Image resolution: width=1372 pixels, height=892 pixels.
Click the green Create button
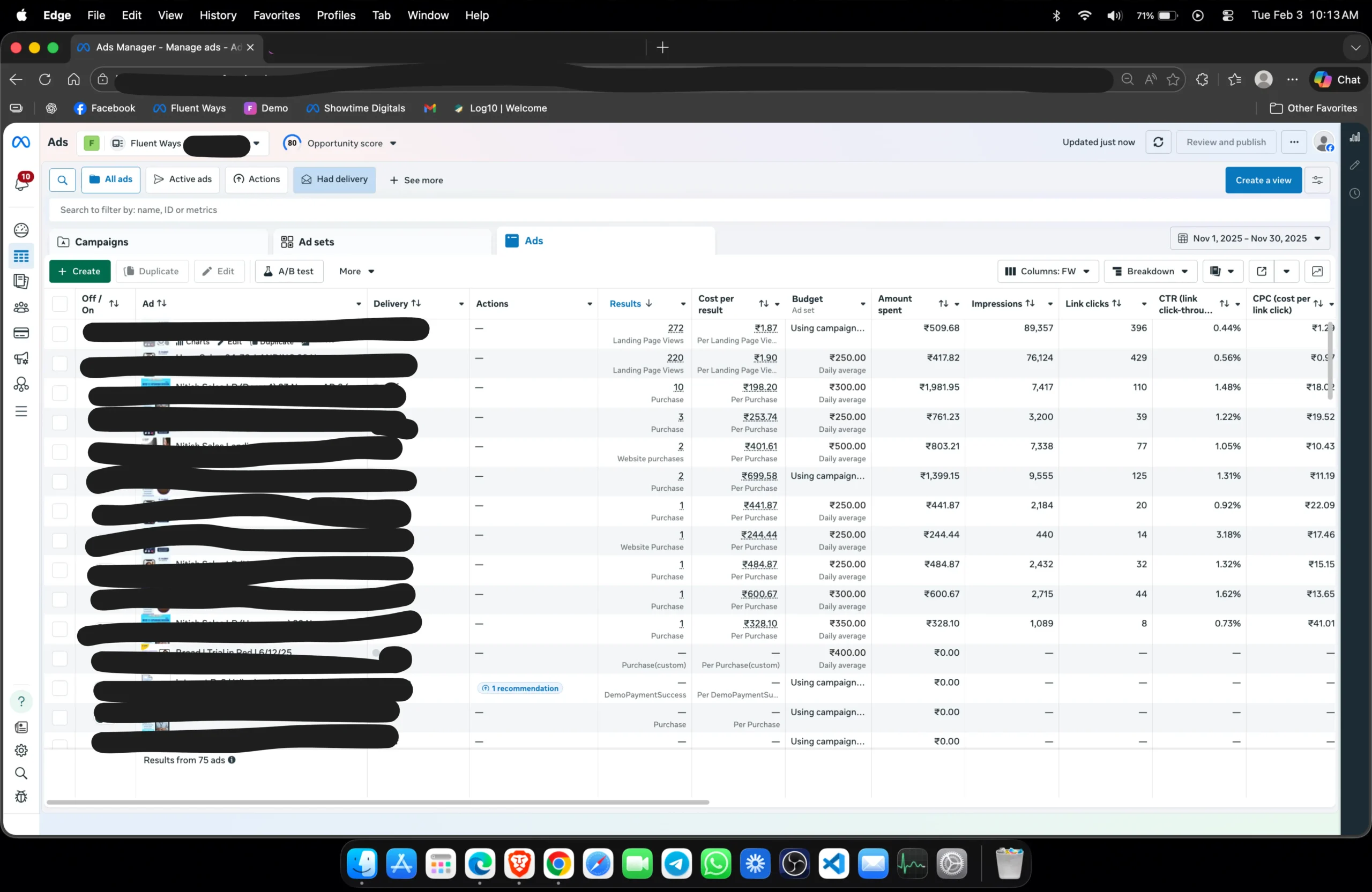tap(79, 272)
